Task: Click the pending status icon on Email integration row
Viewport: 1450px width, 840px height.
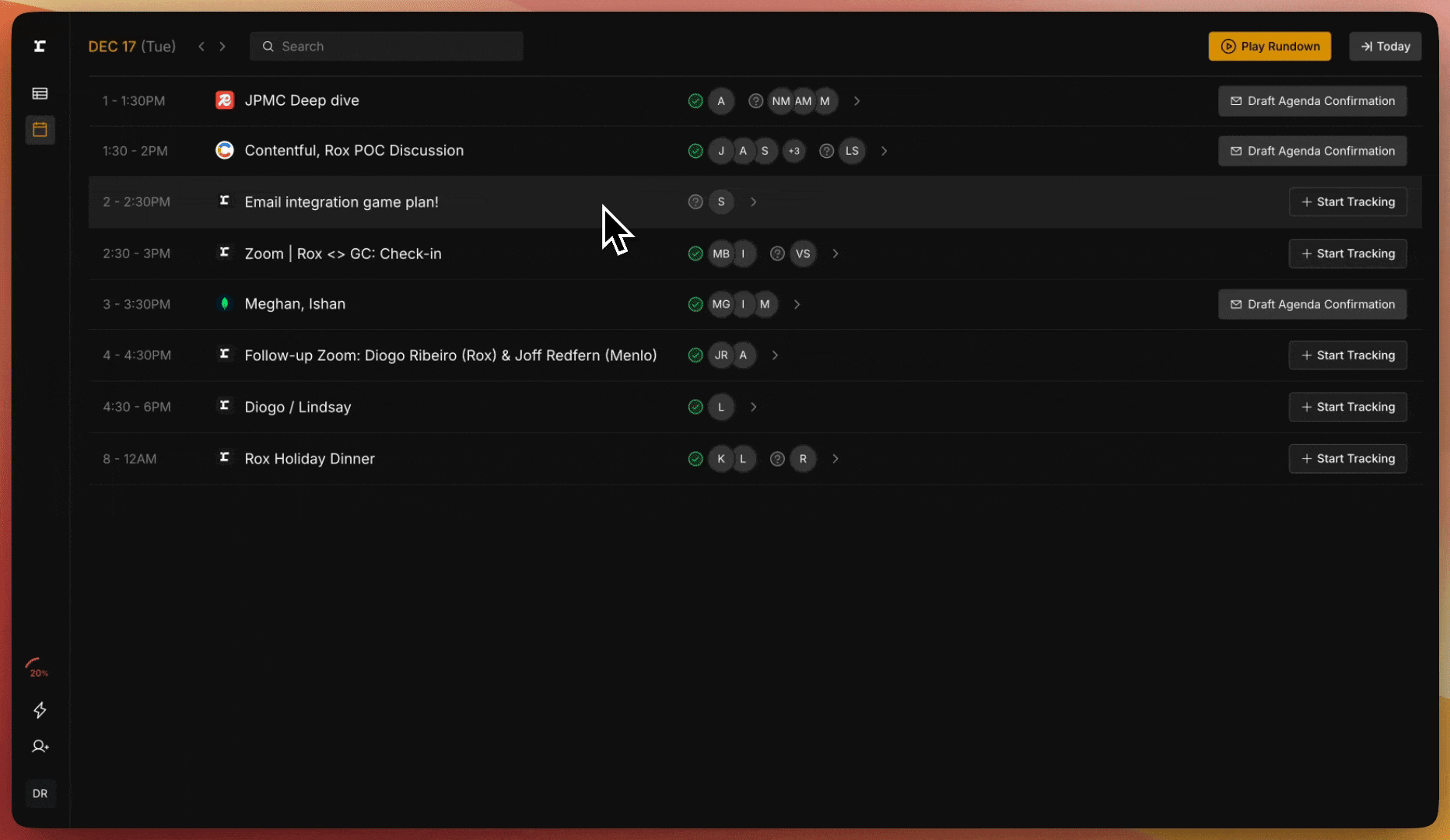Action: tap(695, 202)
